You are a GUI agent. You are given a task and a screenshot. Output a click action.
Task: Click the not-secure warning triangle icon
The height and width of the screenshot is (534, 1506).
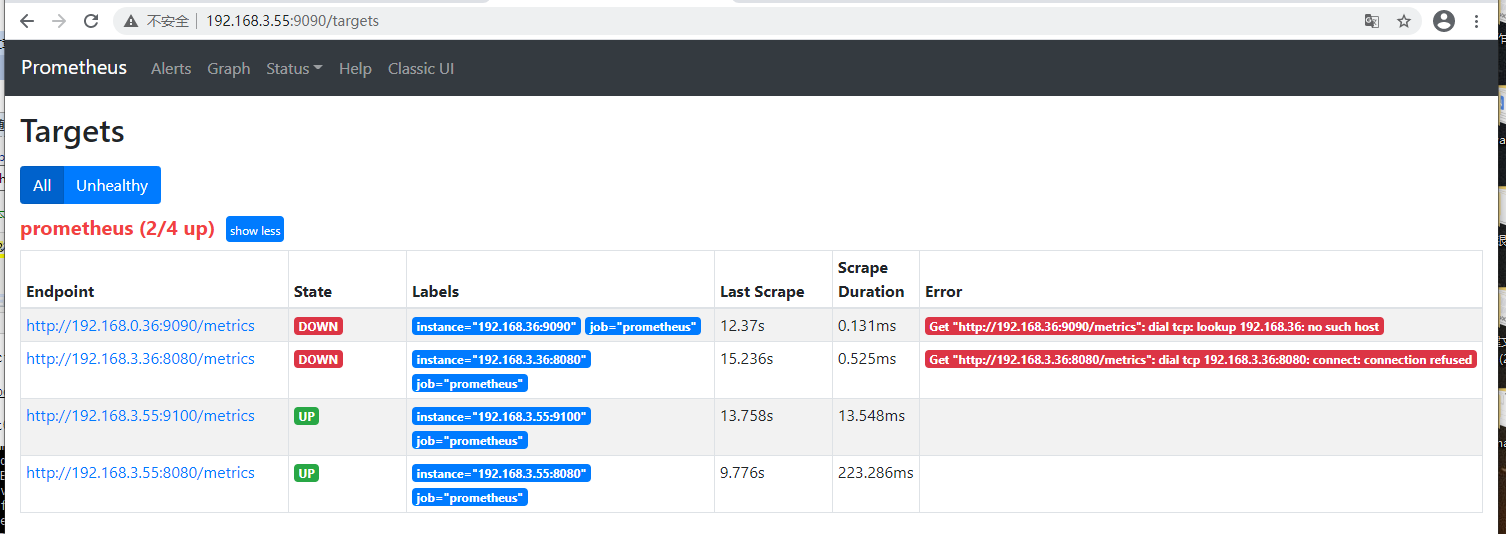click(131, 21)
